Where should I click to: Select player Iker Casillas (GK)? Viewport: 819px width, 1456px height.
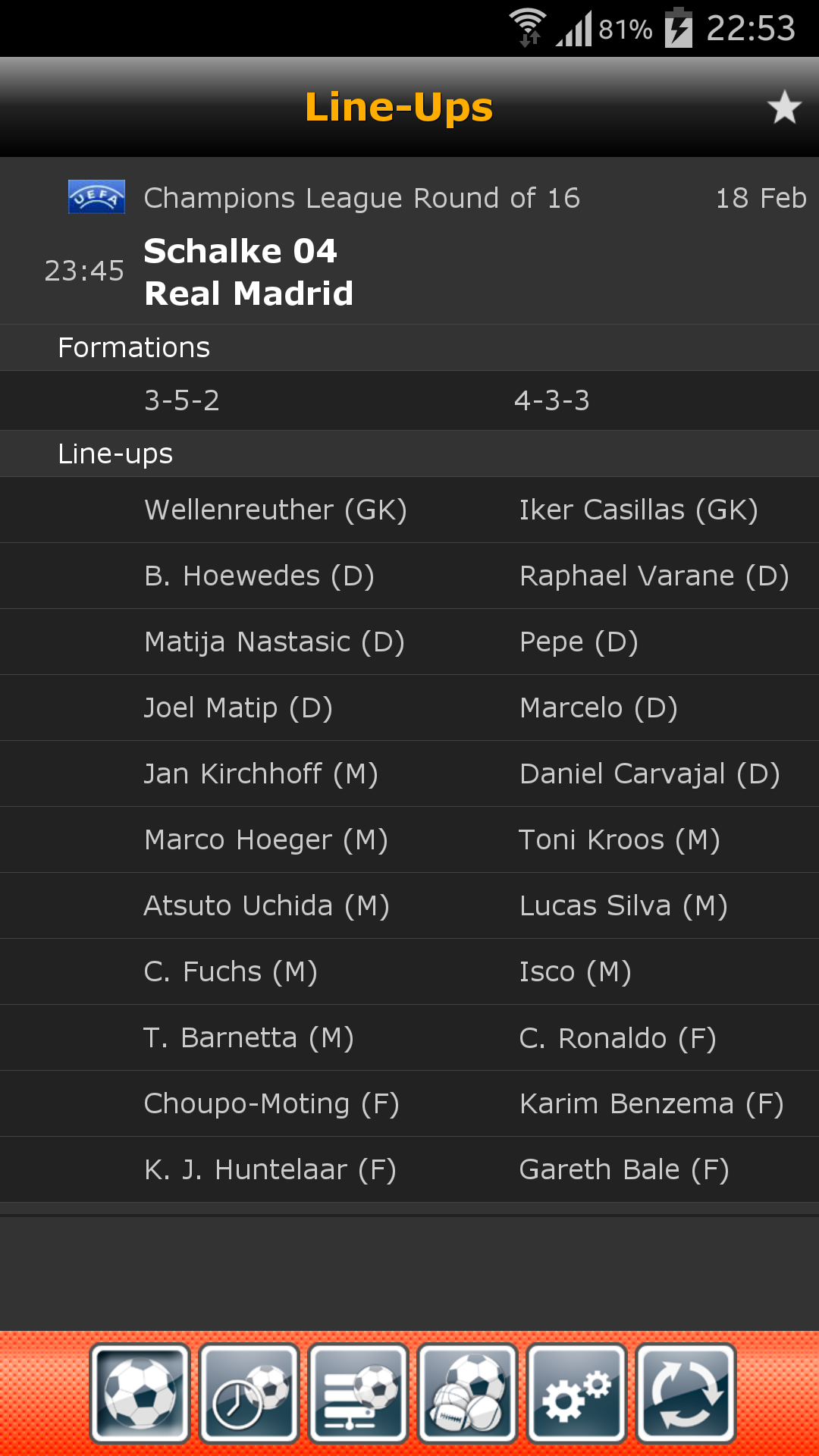[639, 510]
